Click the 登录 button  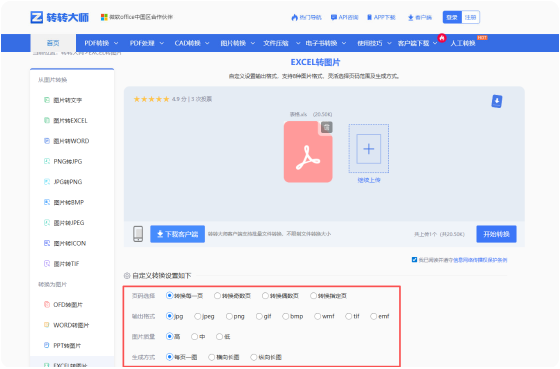coord(452,17)
